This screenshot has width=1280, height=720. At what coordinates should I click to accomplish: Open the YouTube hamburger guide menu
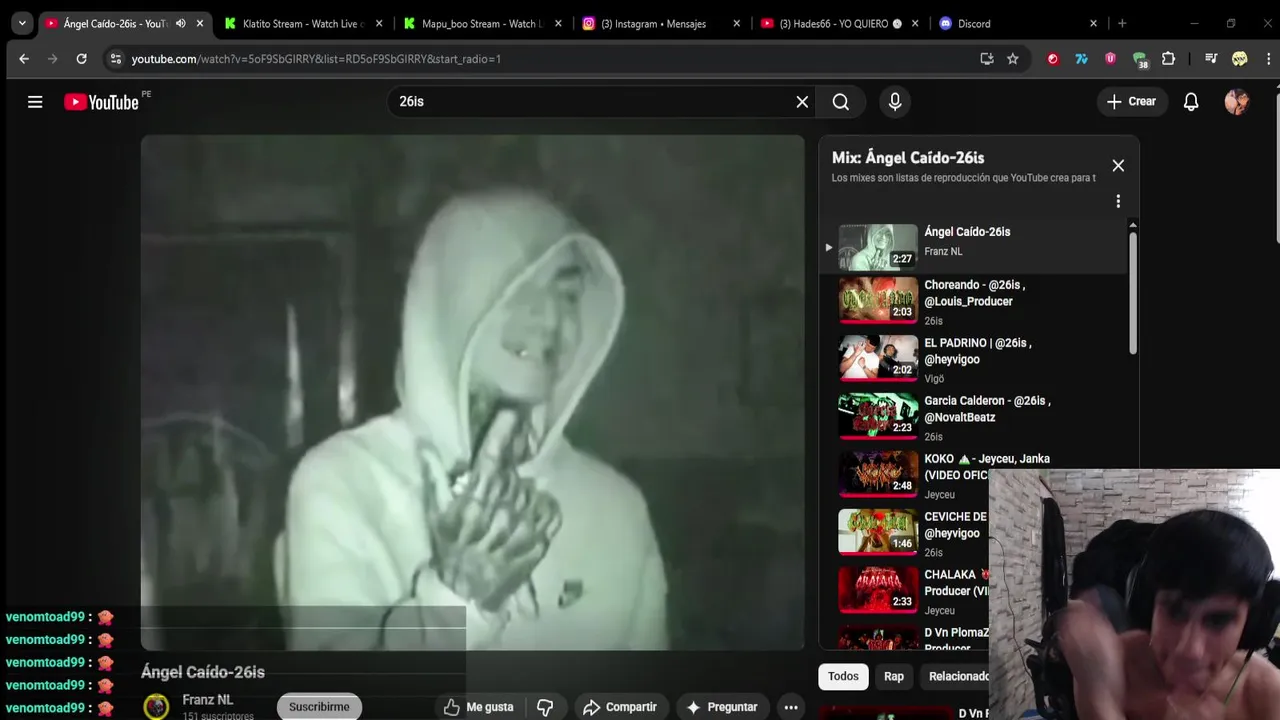(x=35, y=102)
